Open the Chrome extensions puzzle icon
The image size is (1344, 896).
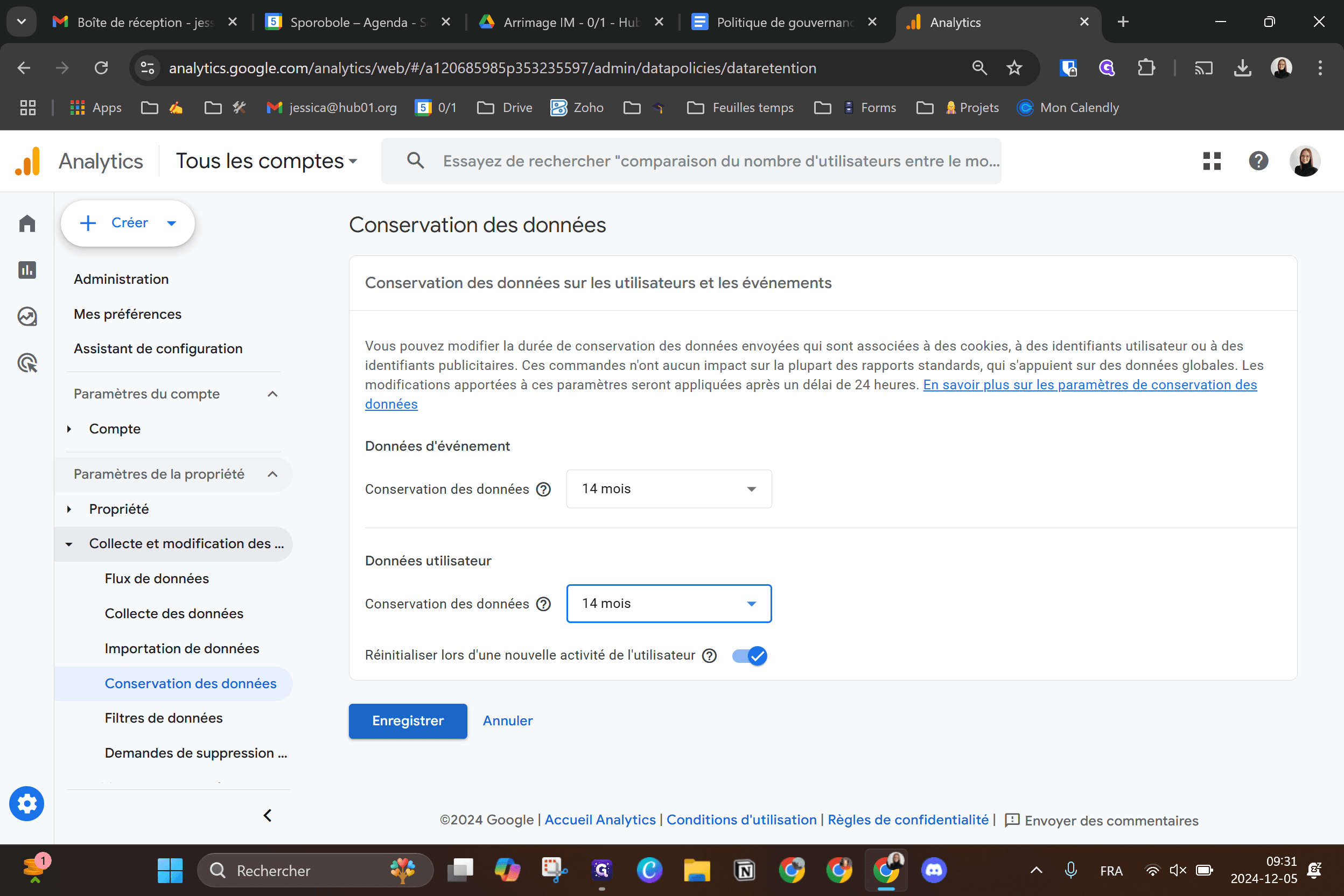[x=1145, y=68]
